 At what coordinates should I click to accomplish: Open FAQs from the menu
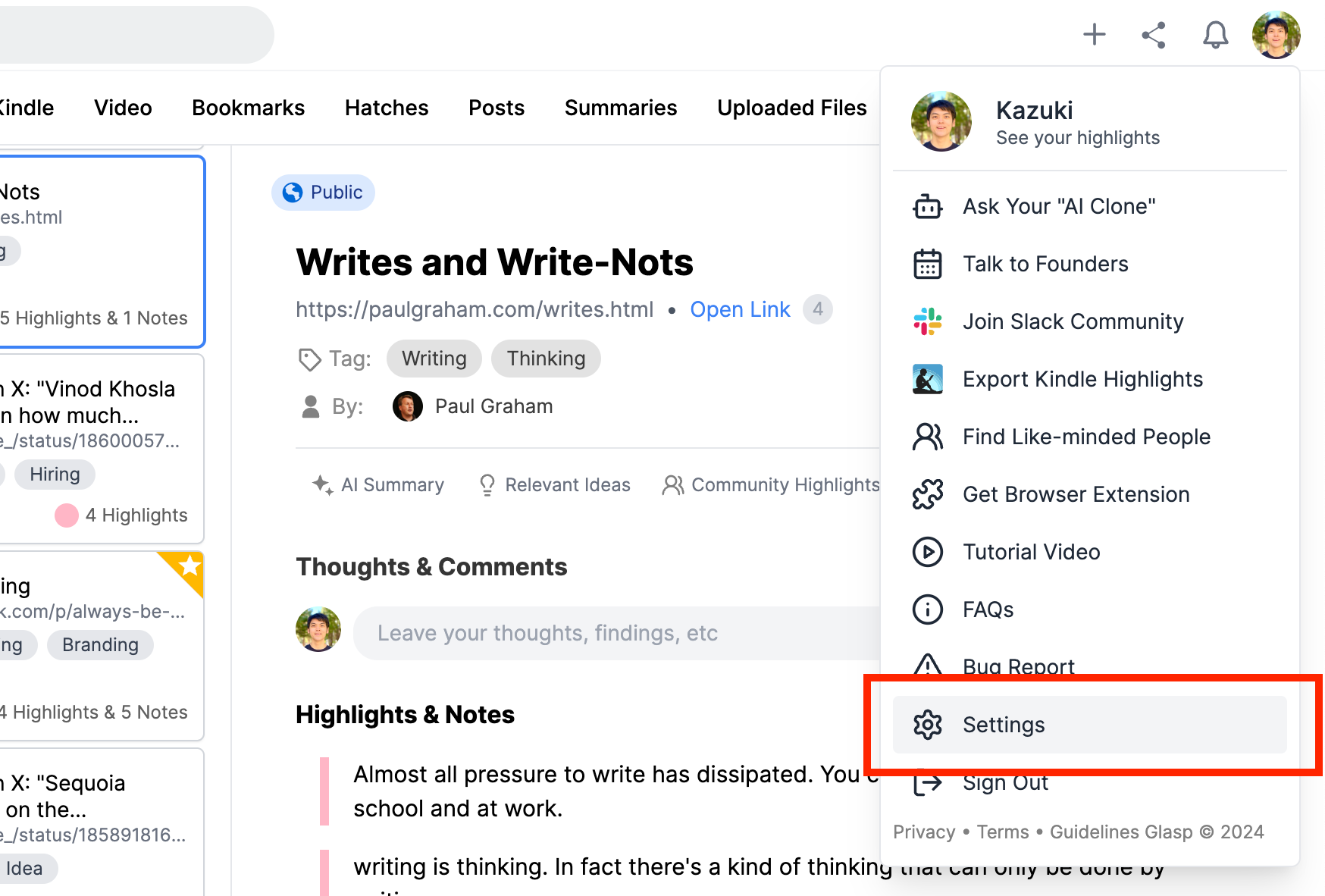(x=1089, y=609)
